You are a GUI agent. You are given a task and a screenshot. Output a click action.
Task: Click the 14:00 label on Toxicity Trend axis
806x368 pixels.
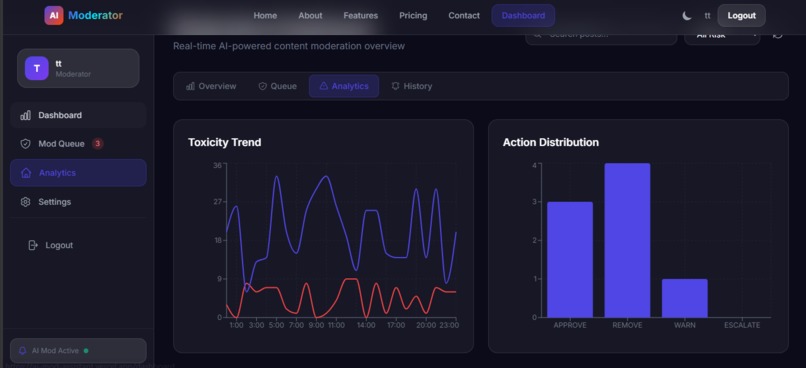coord(366,325)
